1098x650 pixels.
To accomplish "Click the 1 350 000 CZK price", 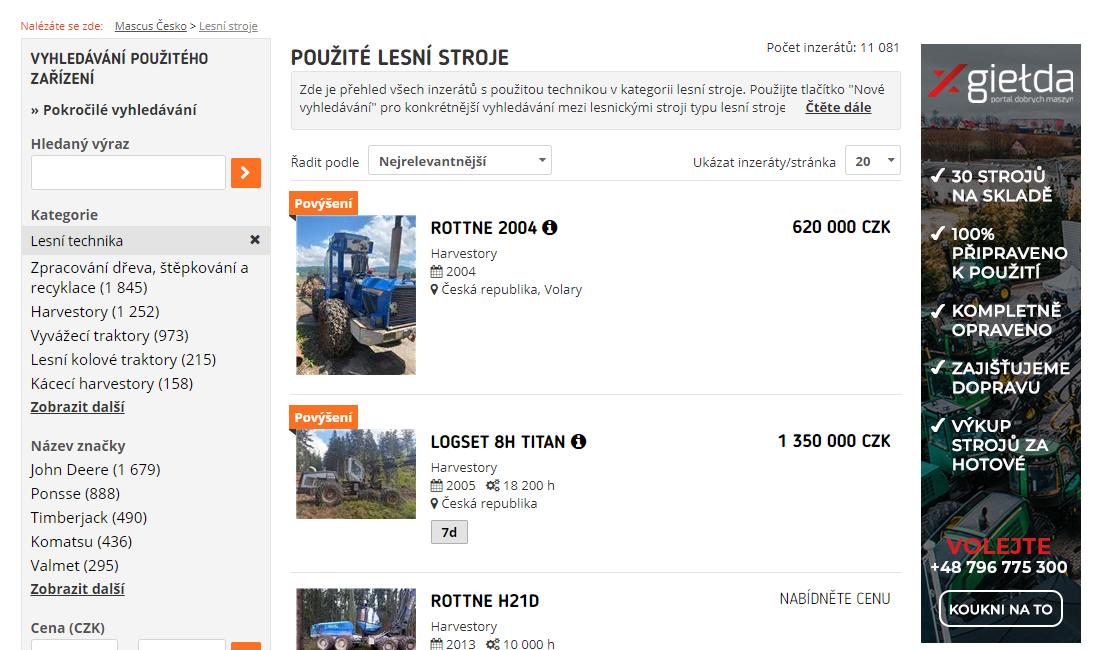I will point(835,441).
